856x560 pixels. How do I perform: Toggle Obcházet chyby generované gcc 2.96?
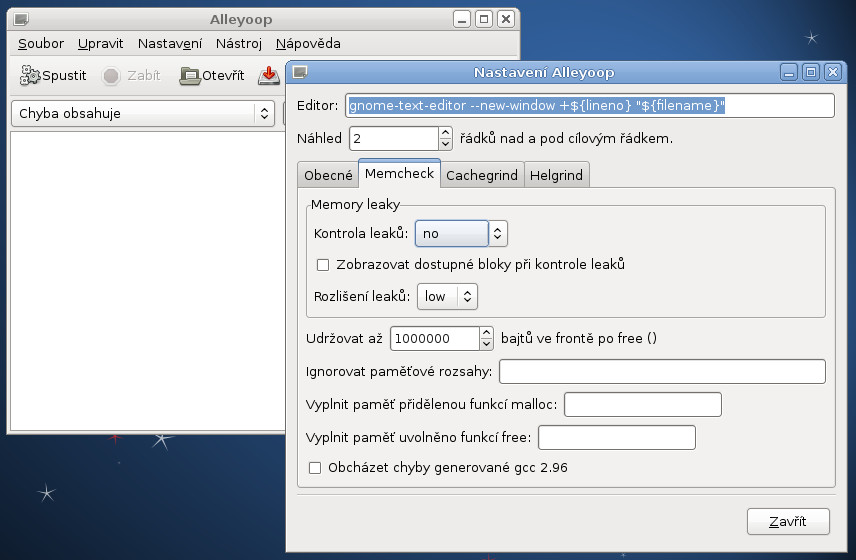tap(315, 468)
